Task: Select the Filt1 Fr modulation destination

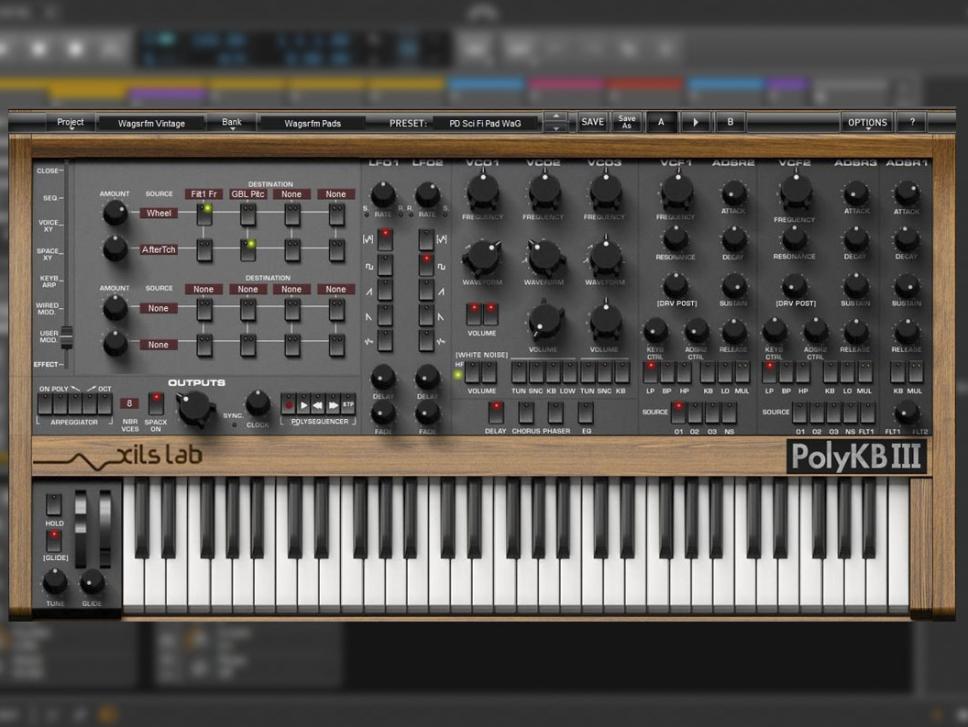Action: [203, 194]
